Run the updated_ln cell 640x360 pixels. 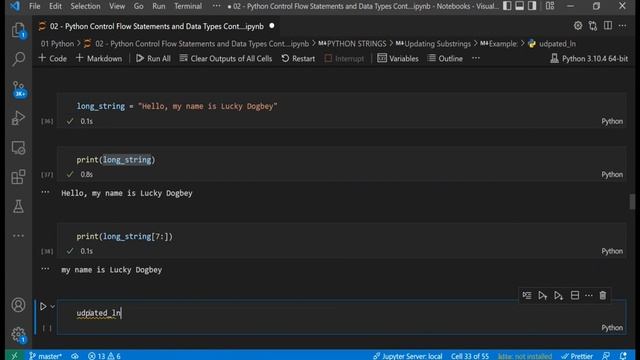coord(43,306)
